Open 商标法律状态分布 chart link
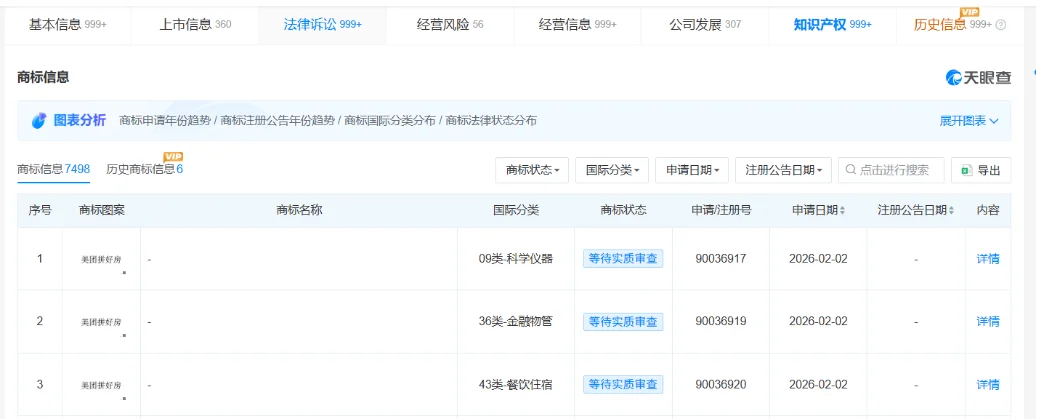Viewport: 1037px width, 419px height. [x=491, y=121]
